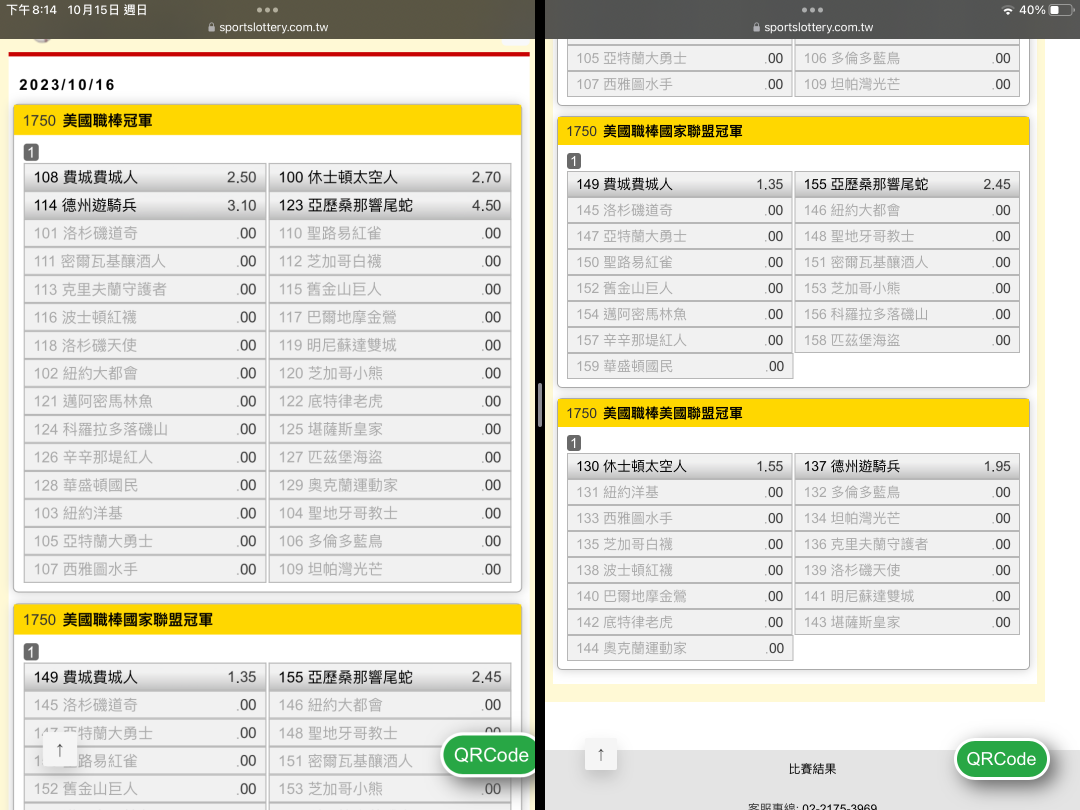Image resolution: width=1080 pixels, height=810 pixels.
Task: Tap the 2023/10/16 date heading
Action: [67, 85]
